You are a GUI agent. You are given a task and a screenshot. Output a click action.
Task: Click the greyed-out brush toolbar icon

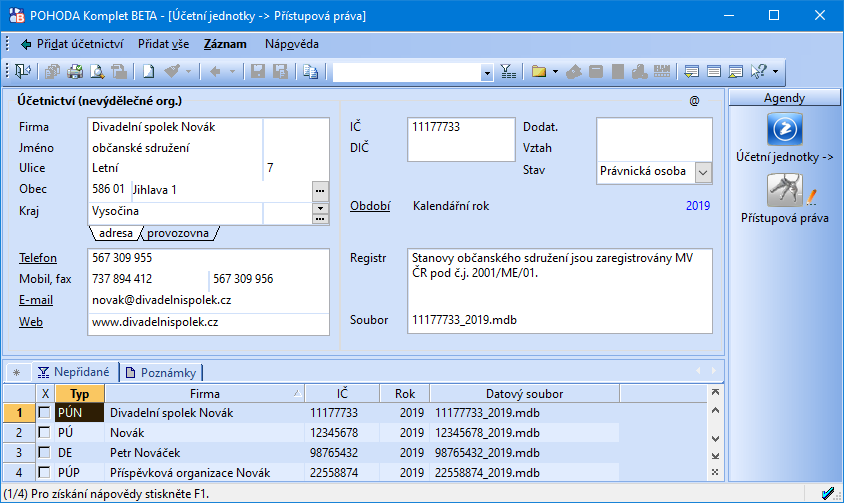click(x=172, y=71)
